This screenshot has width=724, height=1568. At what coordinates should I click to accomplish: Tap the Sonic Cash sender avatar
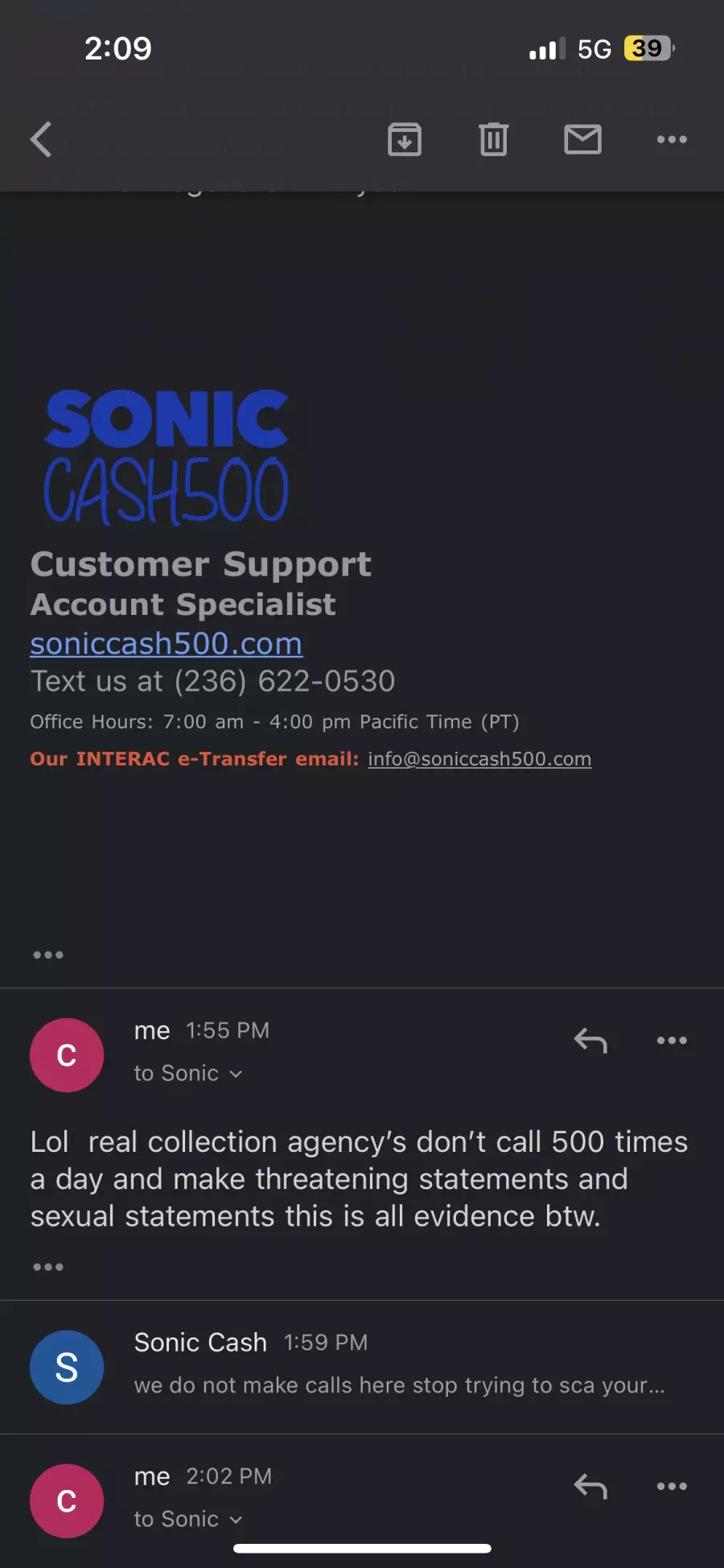[67, 1367]
